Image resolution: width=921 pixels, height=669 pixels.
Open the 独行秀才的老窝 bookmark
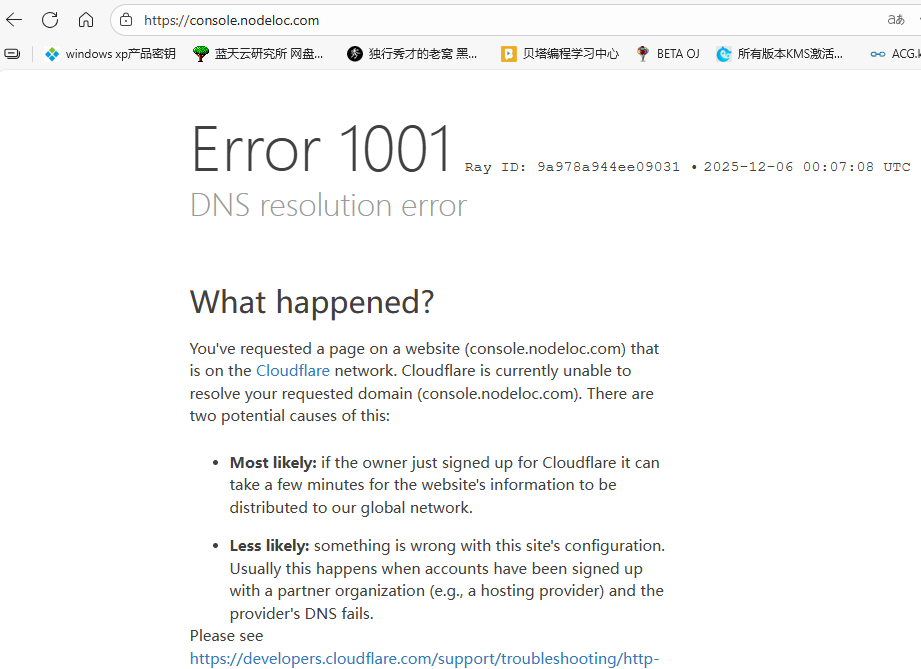click(412, 54)
